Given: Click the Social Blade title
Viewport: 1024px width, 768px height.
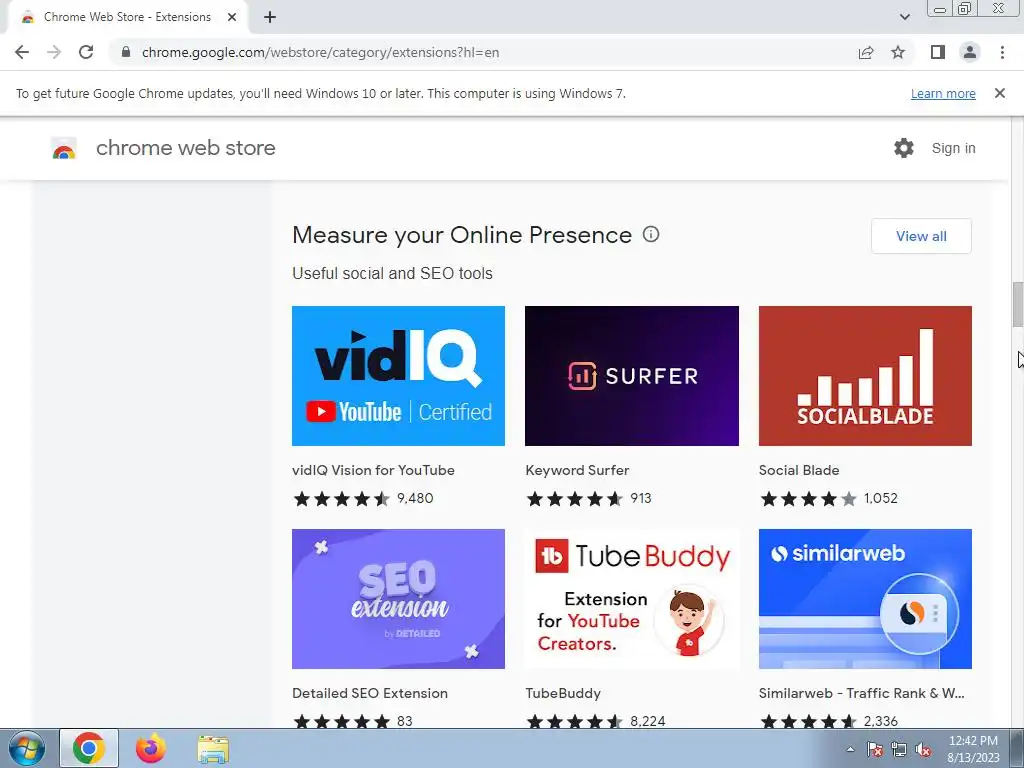Looking at the screenshot, I should 799,470.
